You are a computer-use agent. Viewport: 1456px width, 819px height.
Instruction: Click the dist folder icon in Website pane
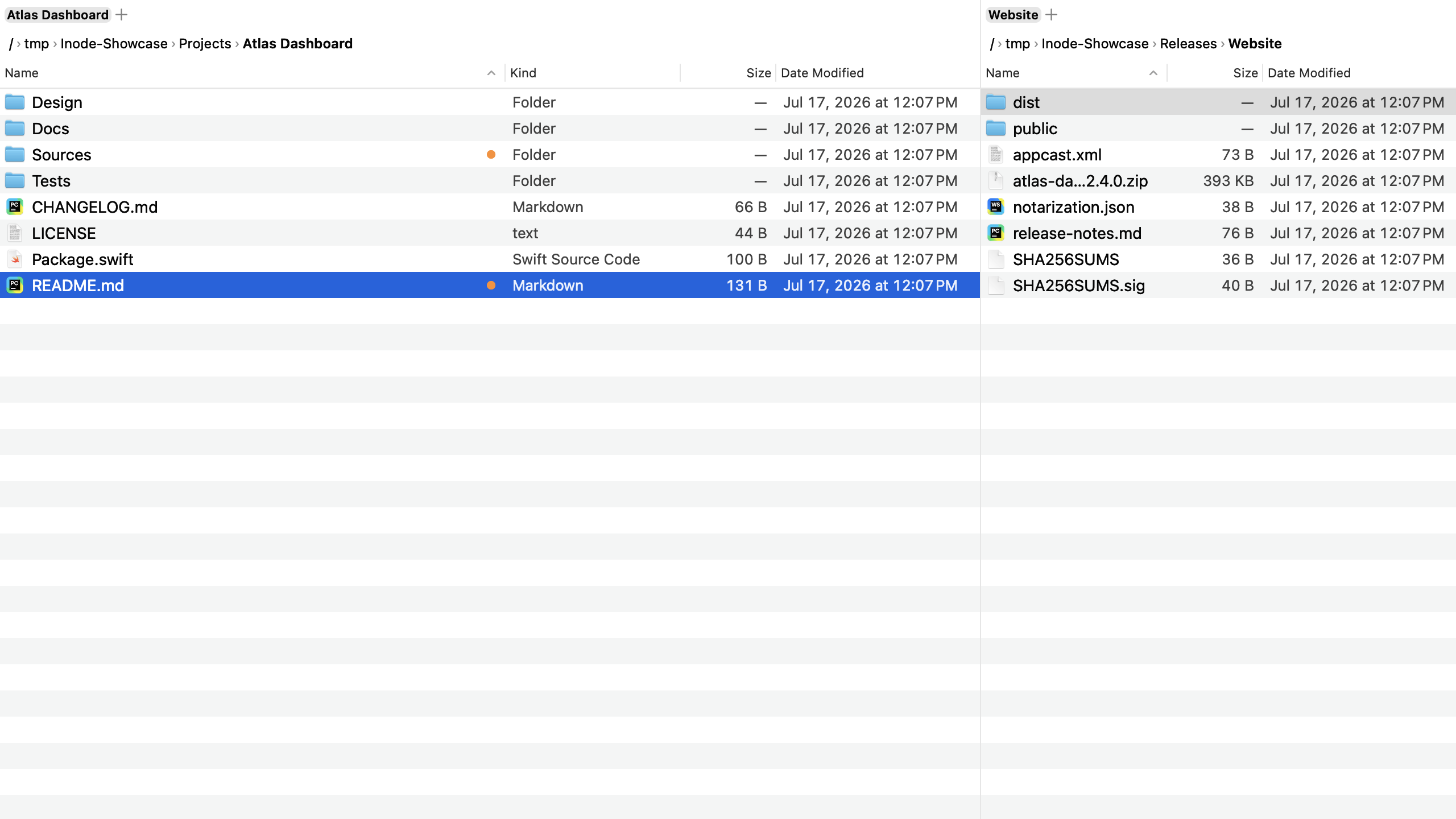click(996, 102)
